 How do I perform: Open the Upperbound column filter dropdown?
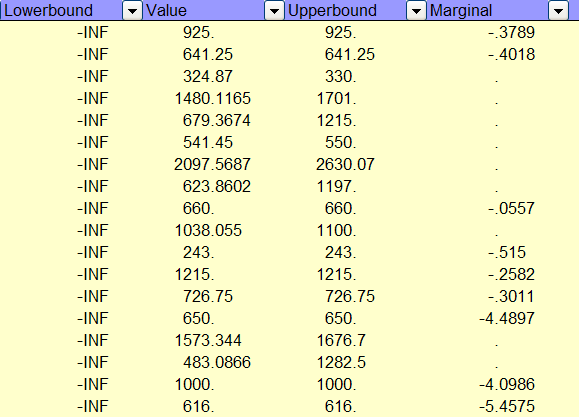[x=416, y=11]
